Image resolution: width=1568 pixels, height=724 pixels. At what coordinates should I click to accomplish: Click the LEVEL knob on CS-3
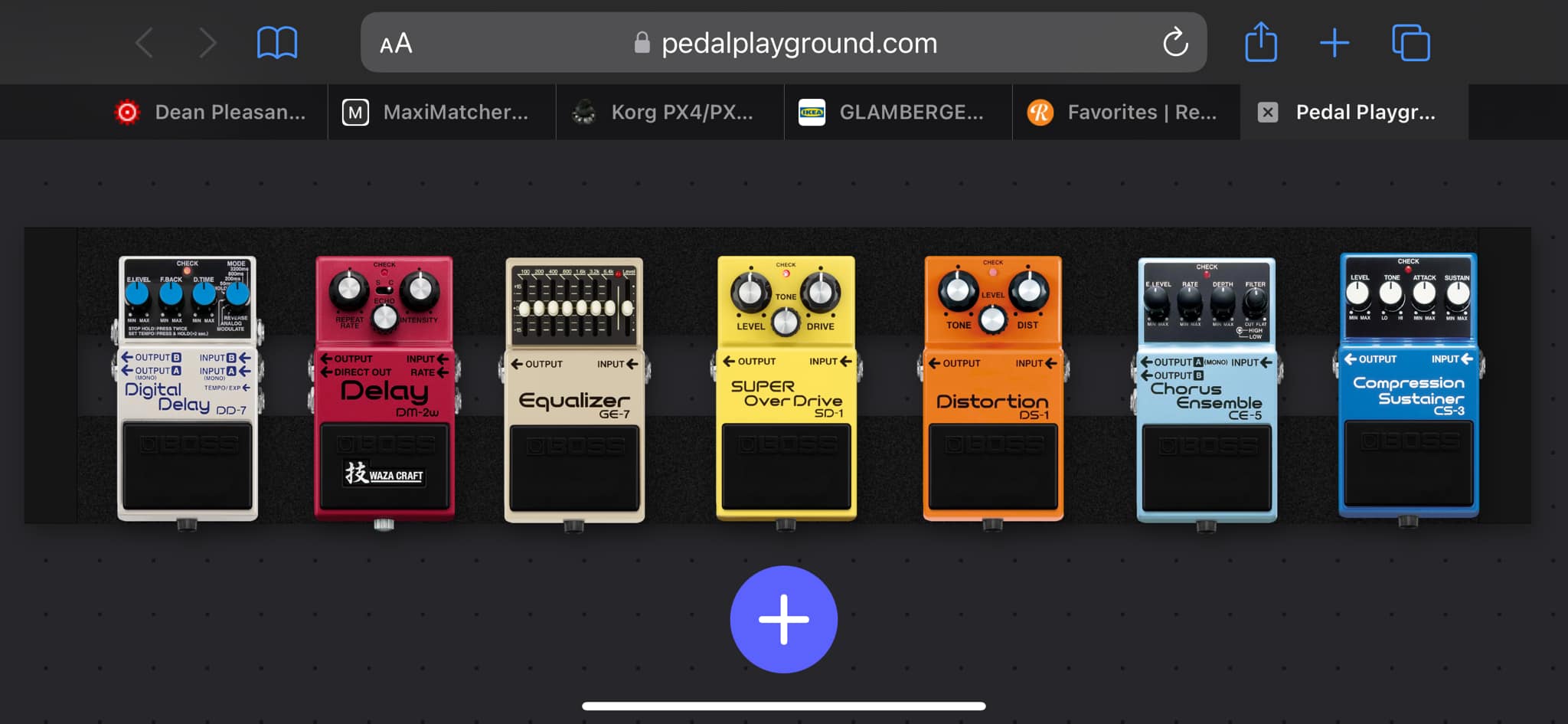coord(1358,293)
